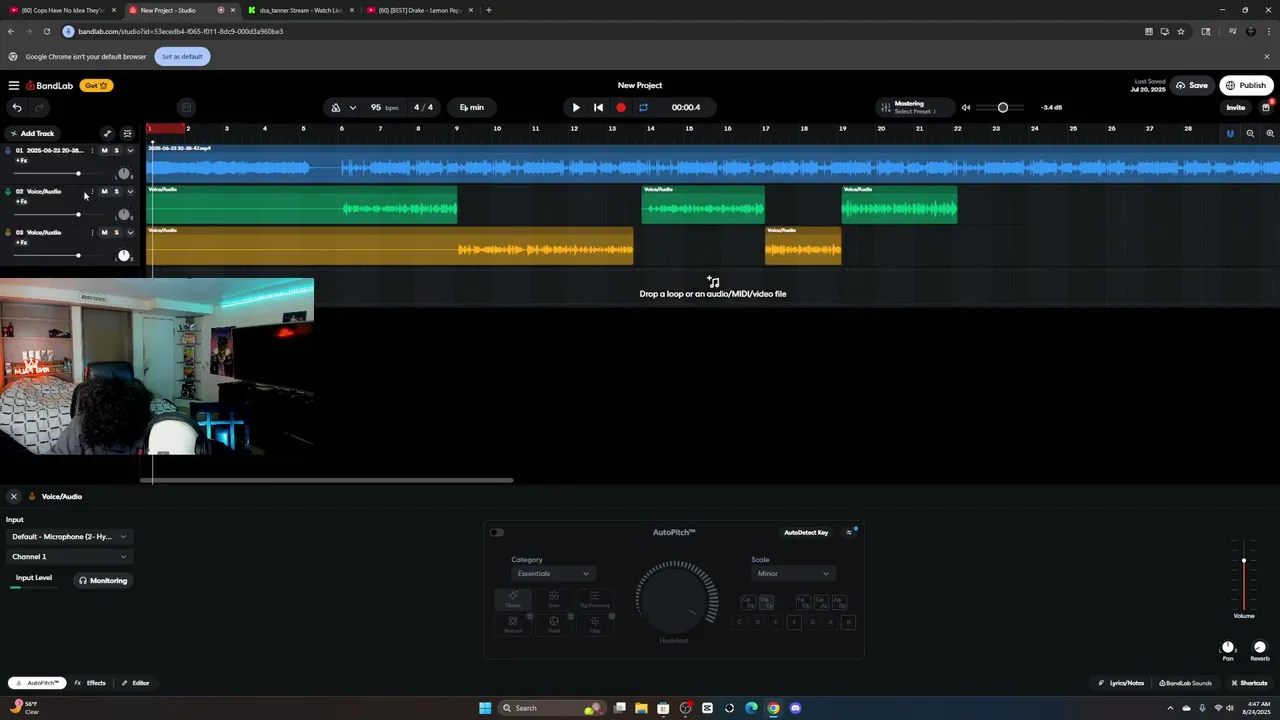This screenshot has width=1280, height=720.
Task: Open the Category Essentials dropdown
Action: click(553, 574)
